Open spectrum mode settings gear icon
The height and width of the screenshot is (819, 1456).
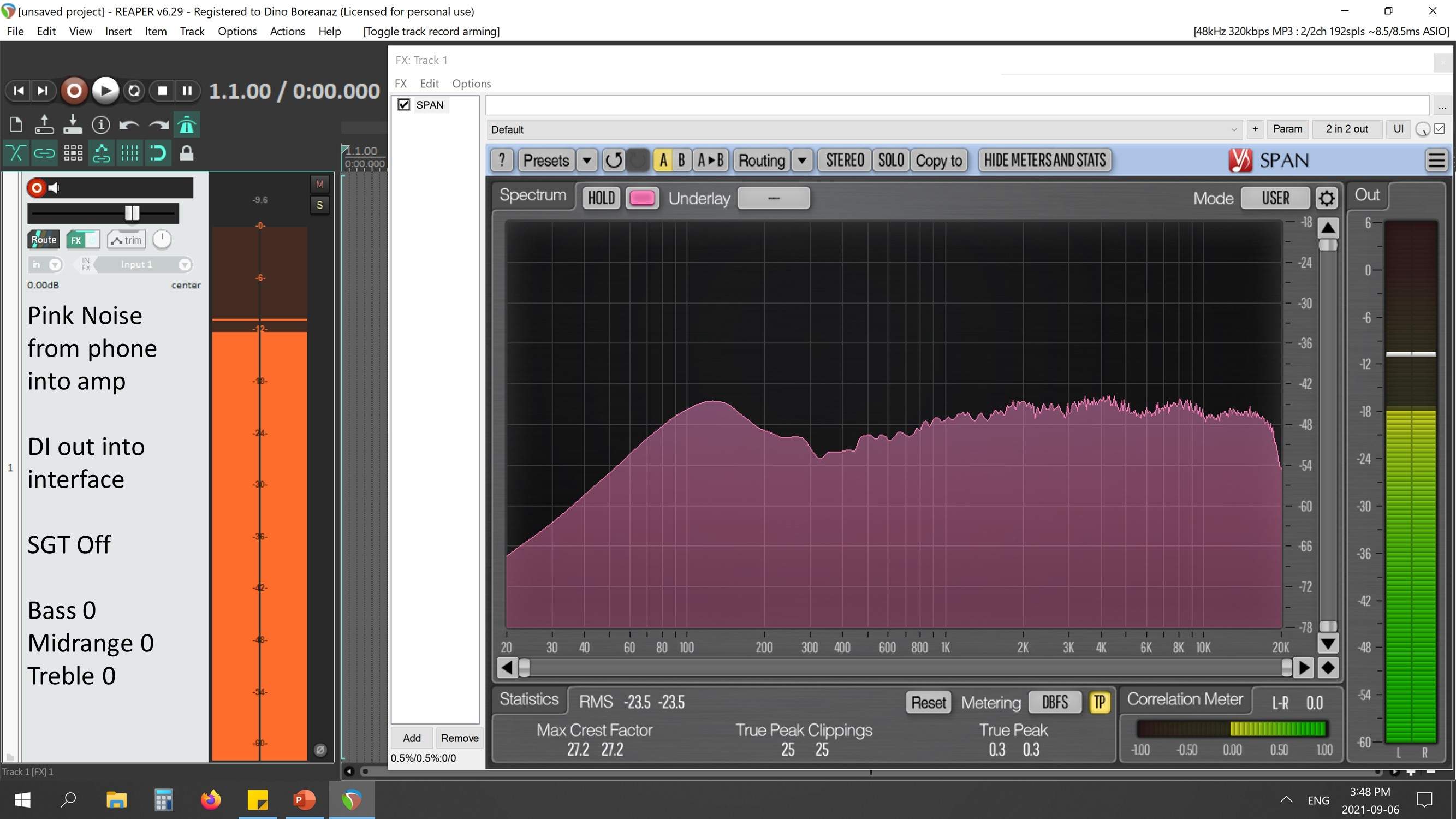pos(1327,198)
